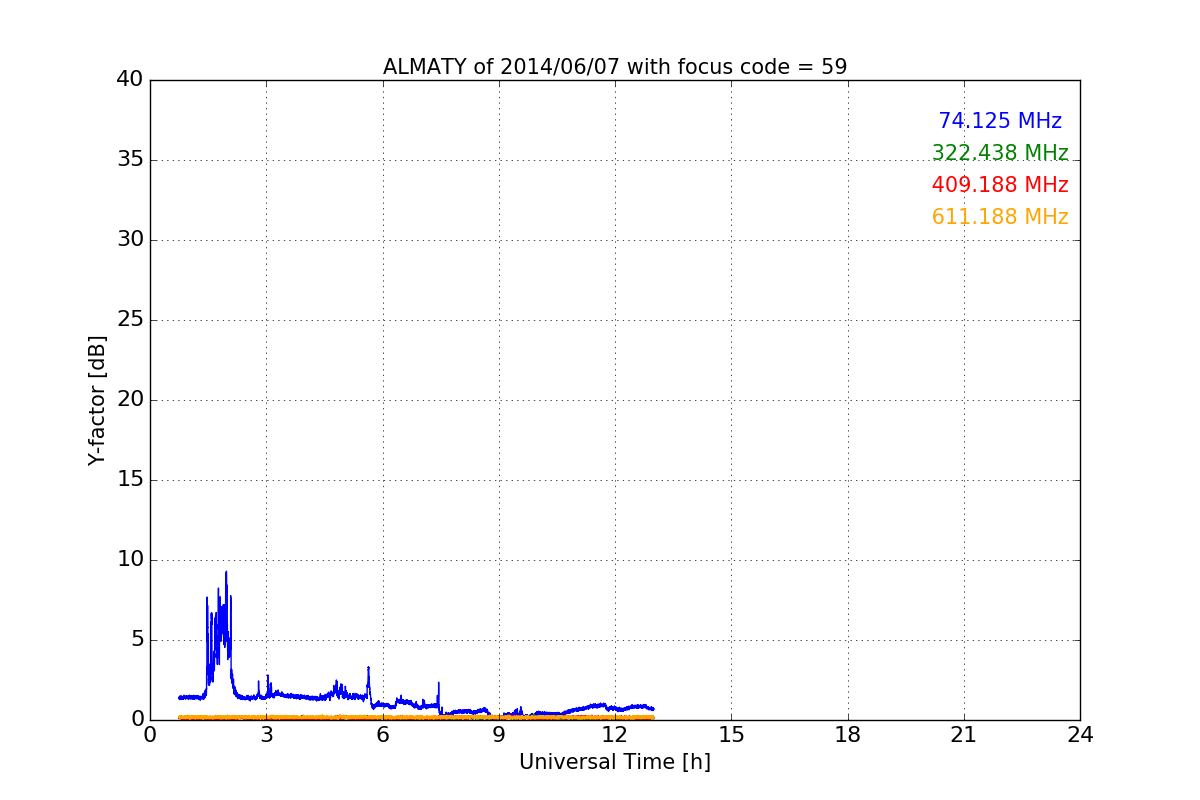Click x-axis tick label 9
This screenshot has width=1200, height=800.
499,735
